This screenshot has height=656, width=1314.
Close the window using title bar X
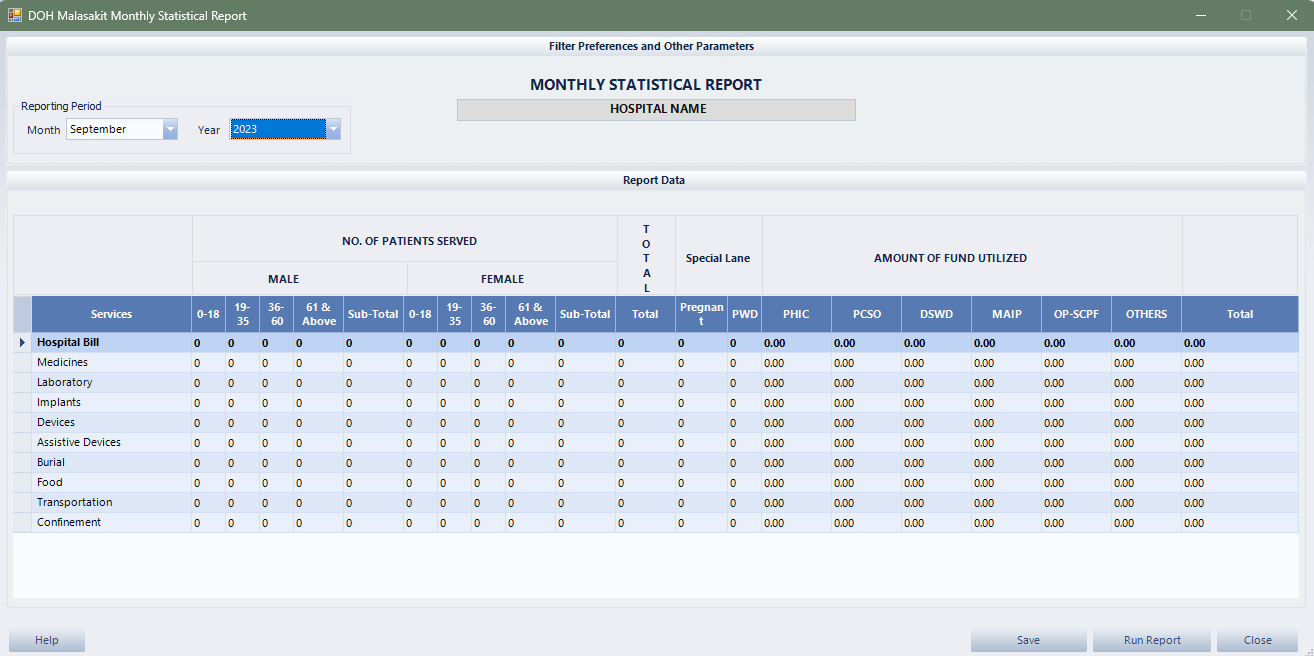tap(1291, 15)
